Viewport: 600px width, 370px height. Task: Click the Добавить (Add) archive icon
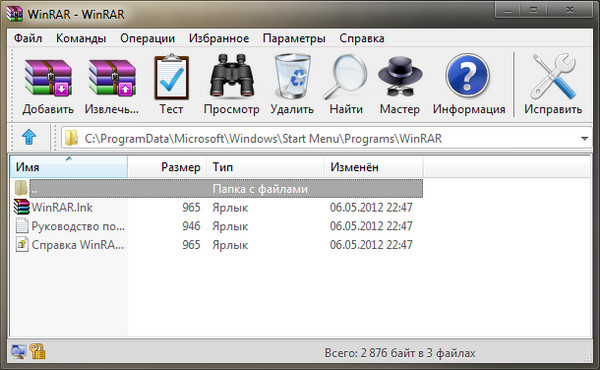48,78
